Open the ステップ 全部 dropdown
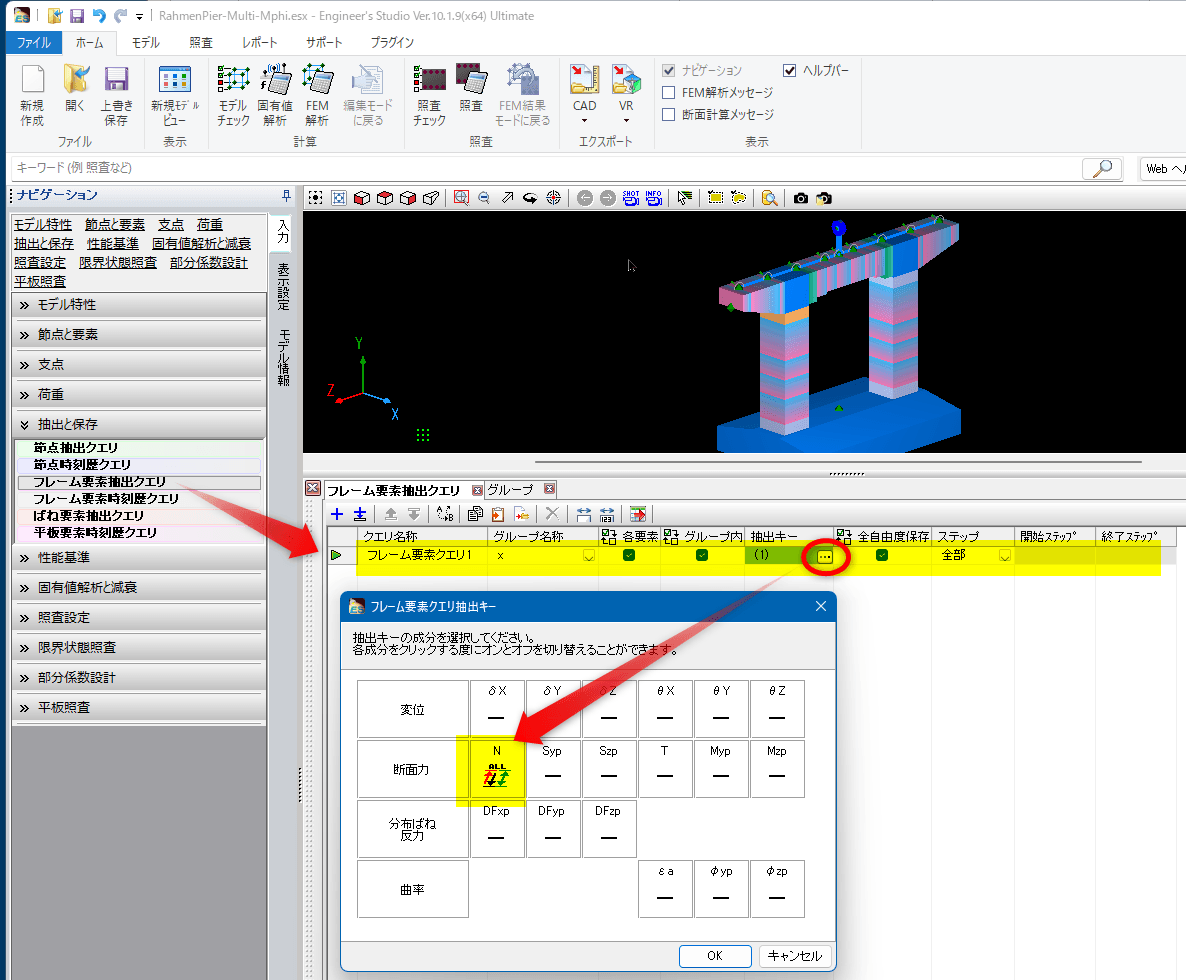This screenshot has width=1186, height=980. [x=1004, y=556]
